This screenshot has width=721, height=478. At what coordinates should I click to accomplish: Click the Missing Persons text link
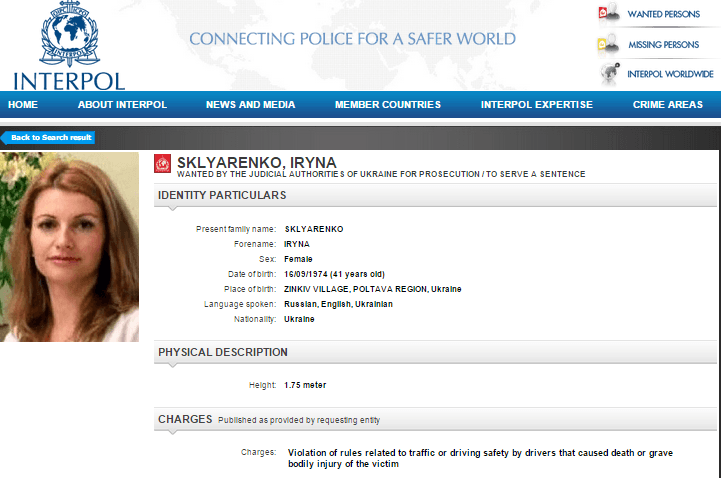pyautogui.click(x=663, y=45)
